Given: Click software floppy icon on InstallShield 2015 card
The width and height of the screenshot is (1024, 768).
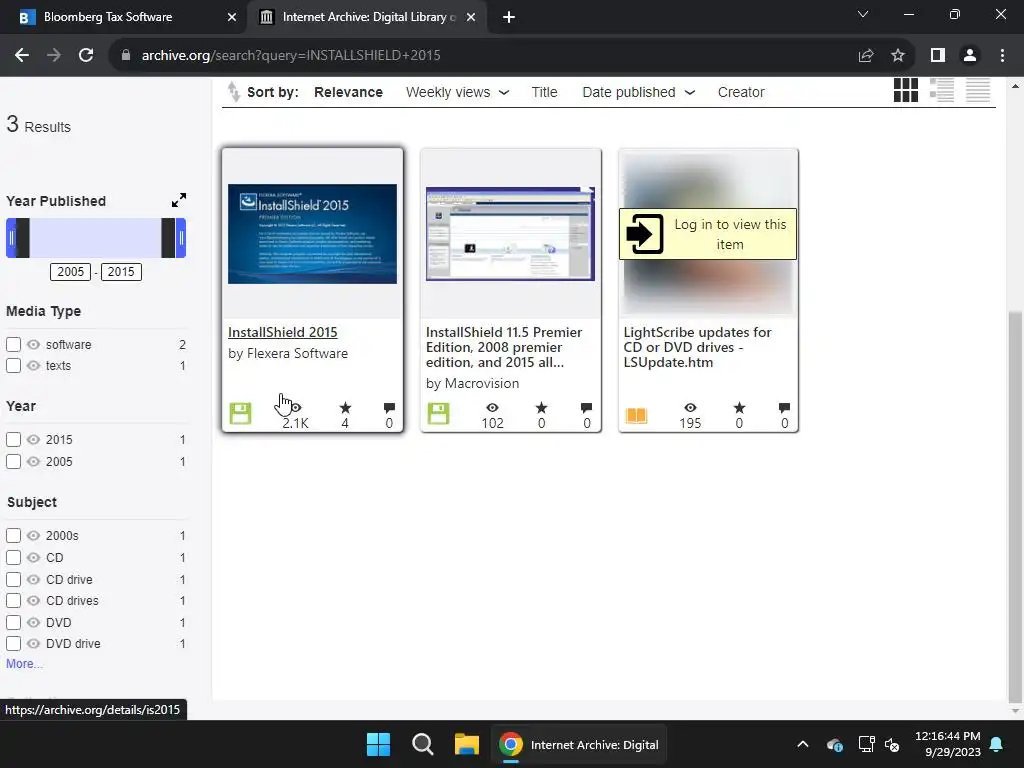Looking at the screenshot, I should tap(240, 413).
